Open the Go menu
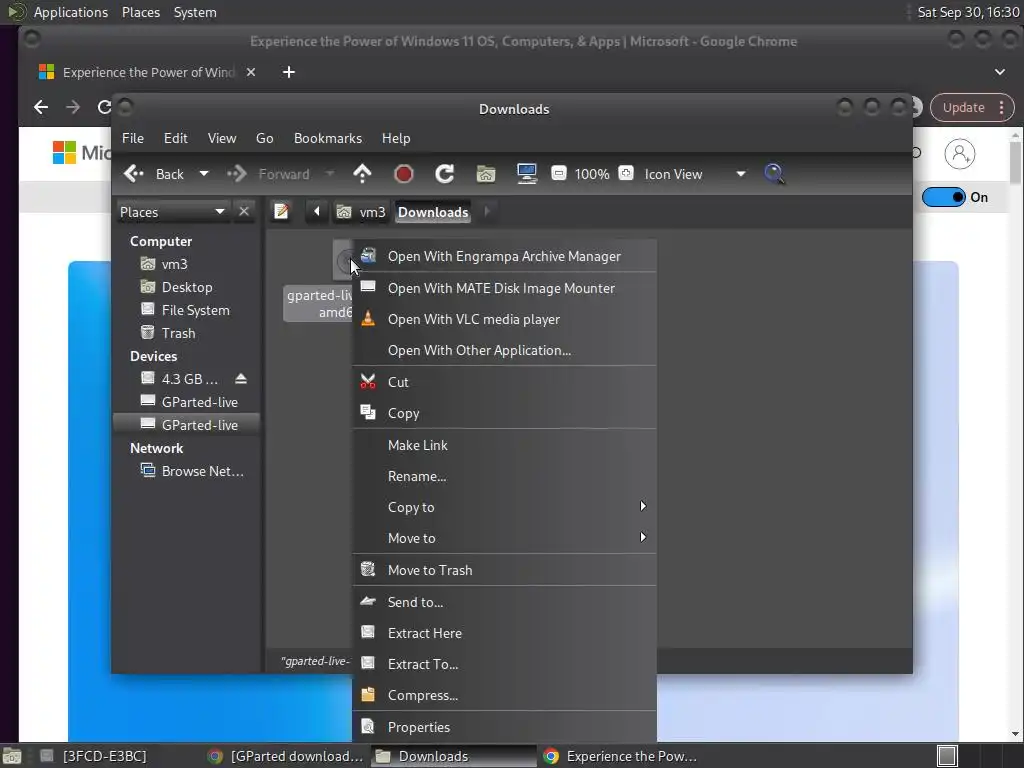 pos(264,138)
